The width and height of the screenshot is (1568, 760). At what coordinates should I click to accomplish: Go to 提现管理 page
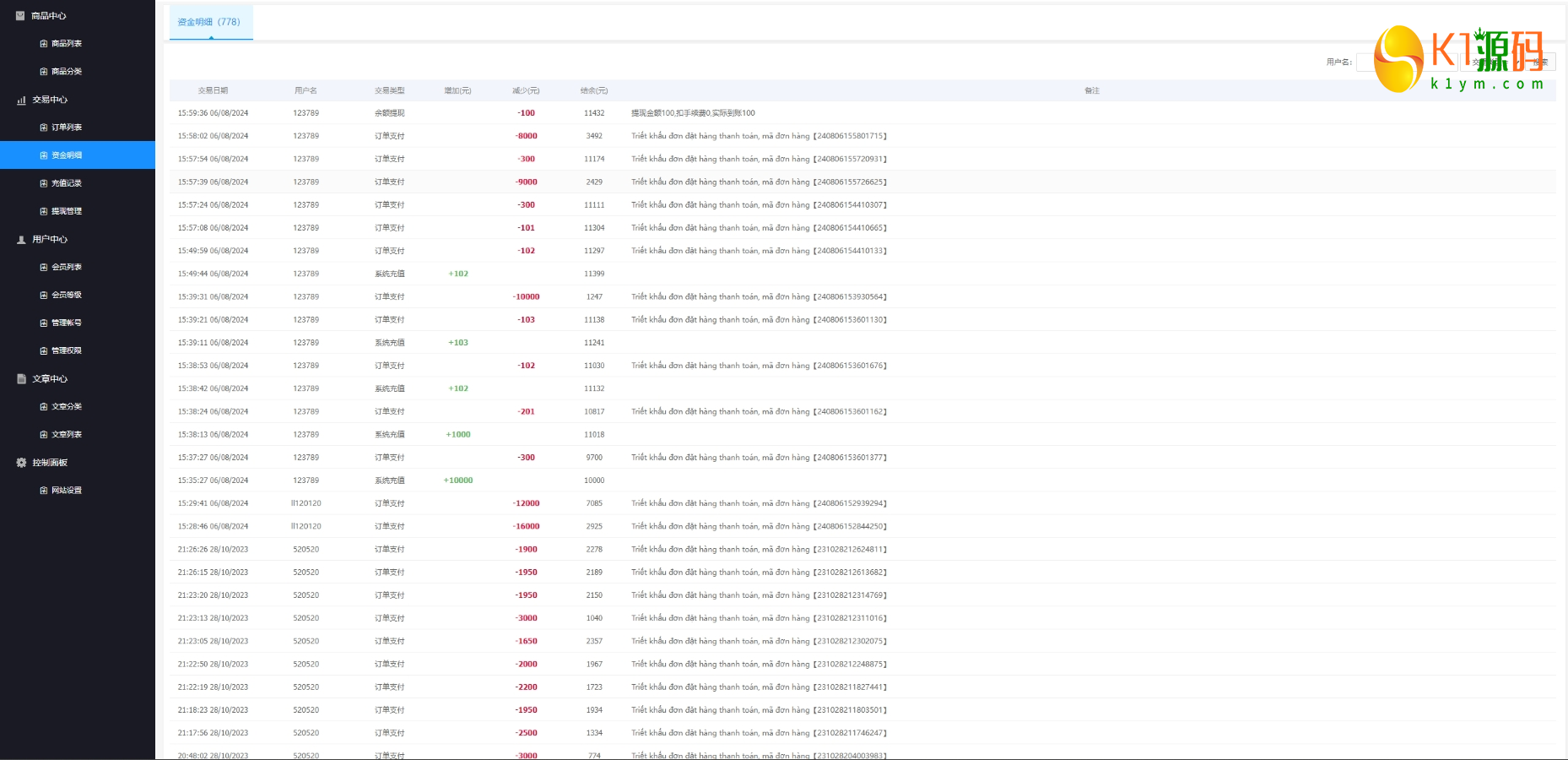(66, 211)
